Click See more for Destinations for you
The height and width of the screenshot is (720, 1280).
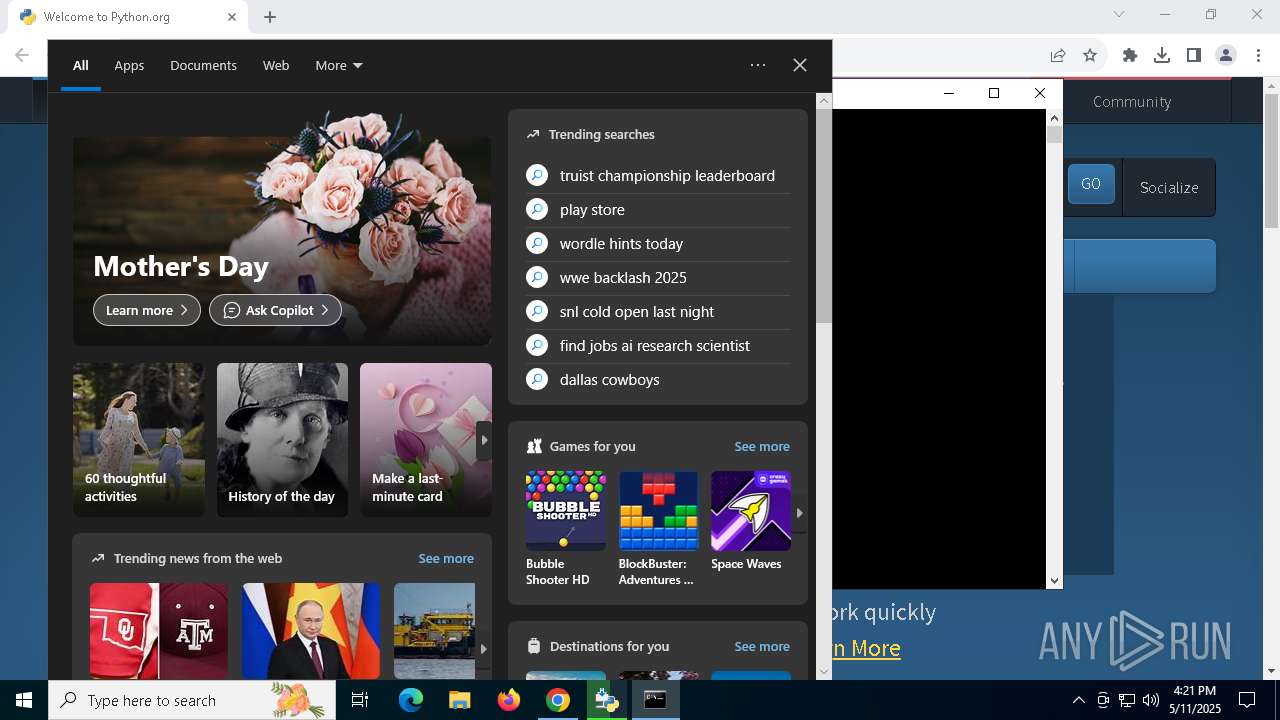pos(762,646)
